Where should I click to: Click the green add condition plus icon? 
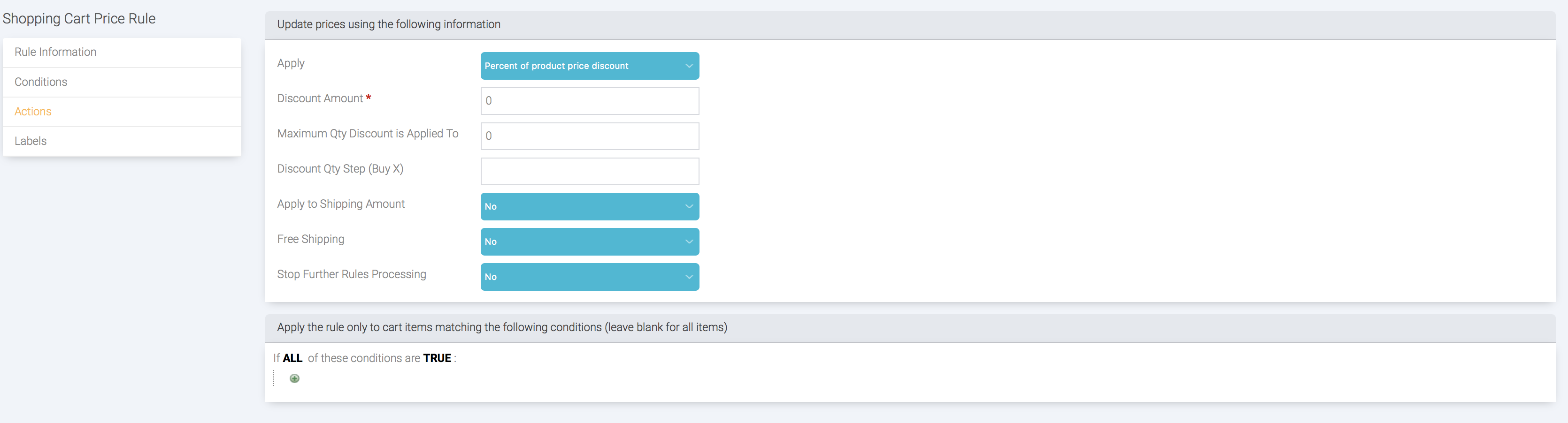click(295, 378)
